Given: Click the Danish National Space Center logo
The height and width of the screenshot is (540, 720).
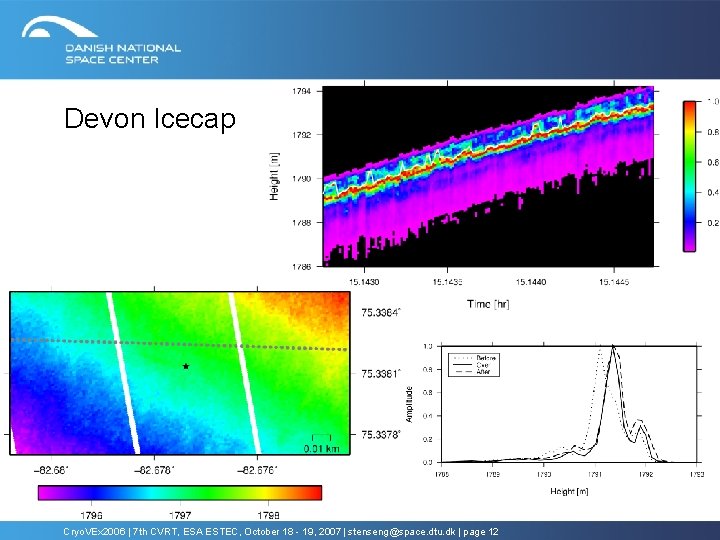Looking at the screenshot, I should tap(101, 40).
